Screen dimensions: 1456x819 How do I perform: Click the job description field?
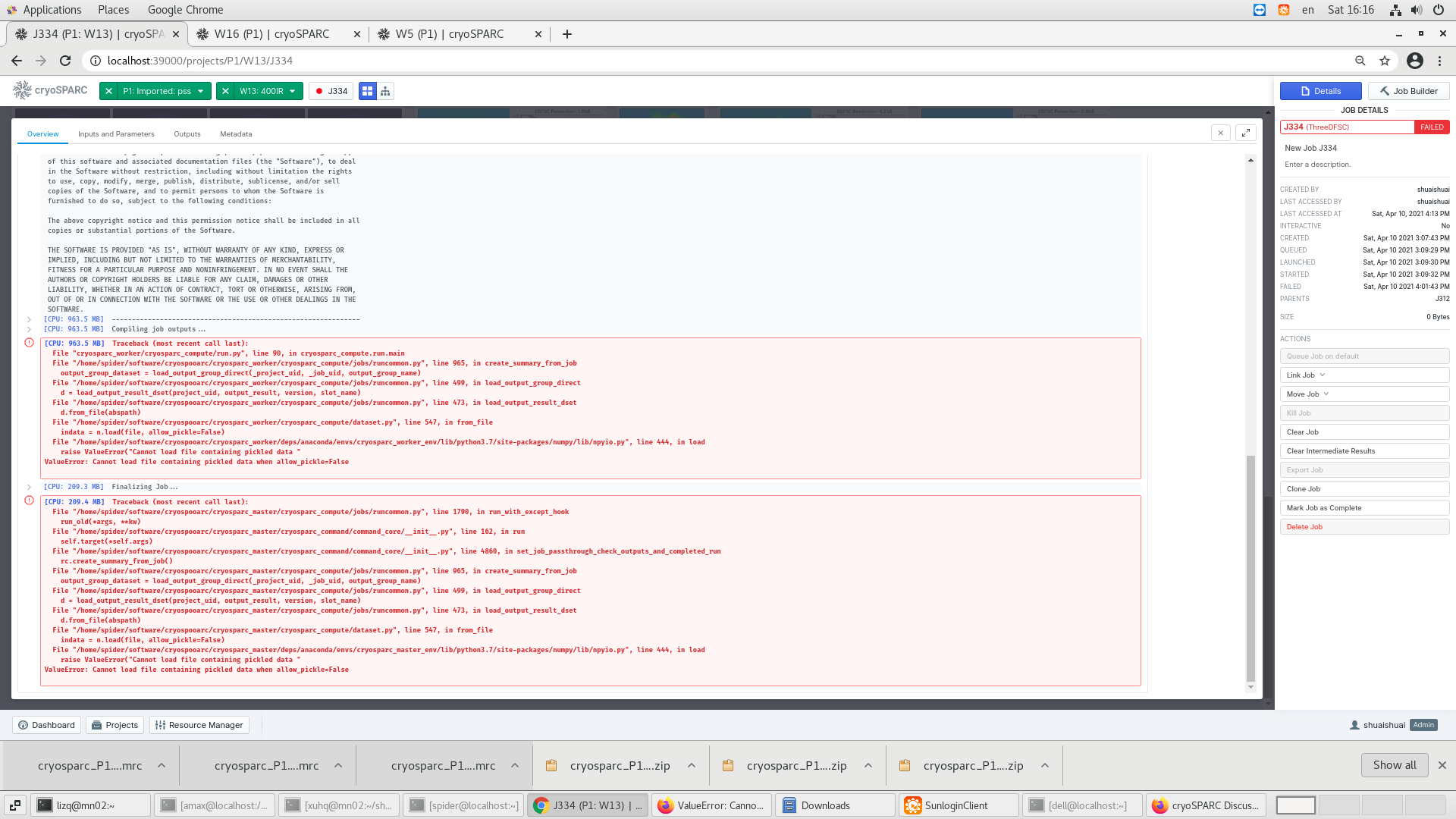coord(1363,164)
